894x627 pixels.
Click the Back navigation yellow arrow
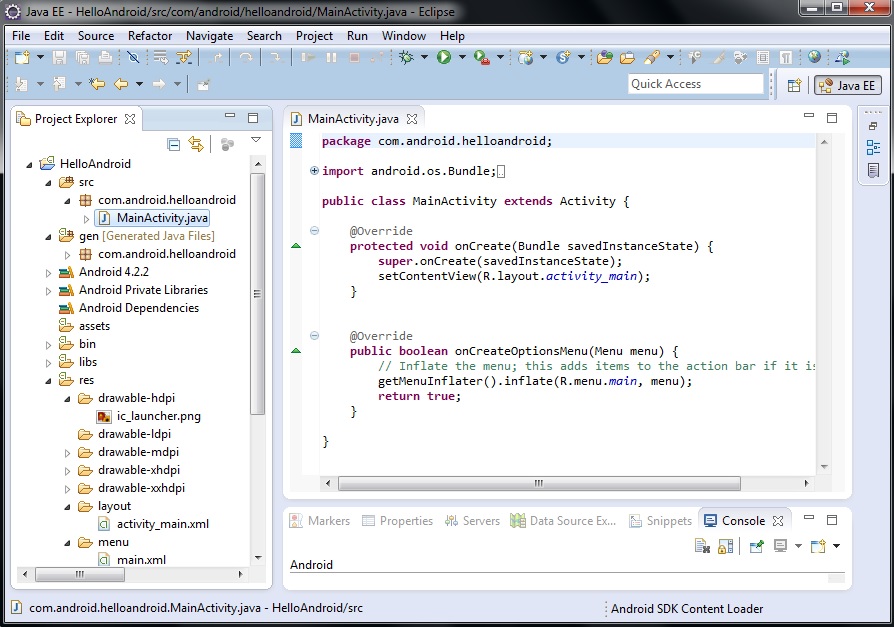click(120, 84)
